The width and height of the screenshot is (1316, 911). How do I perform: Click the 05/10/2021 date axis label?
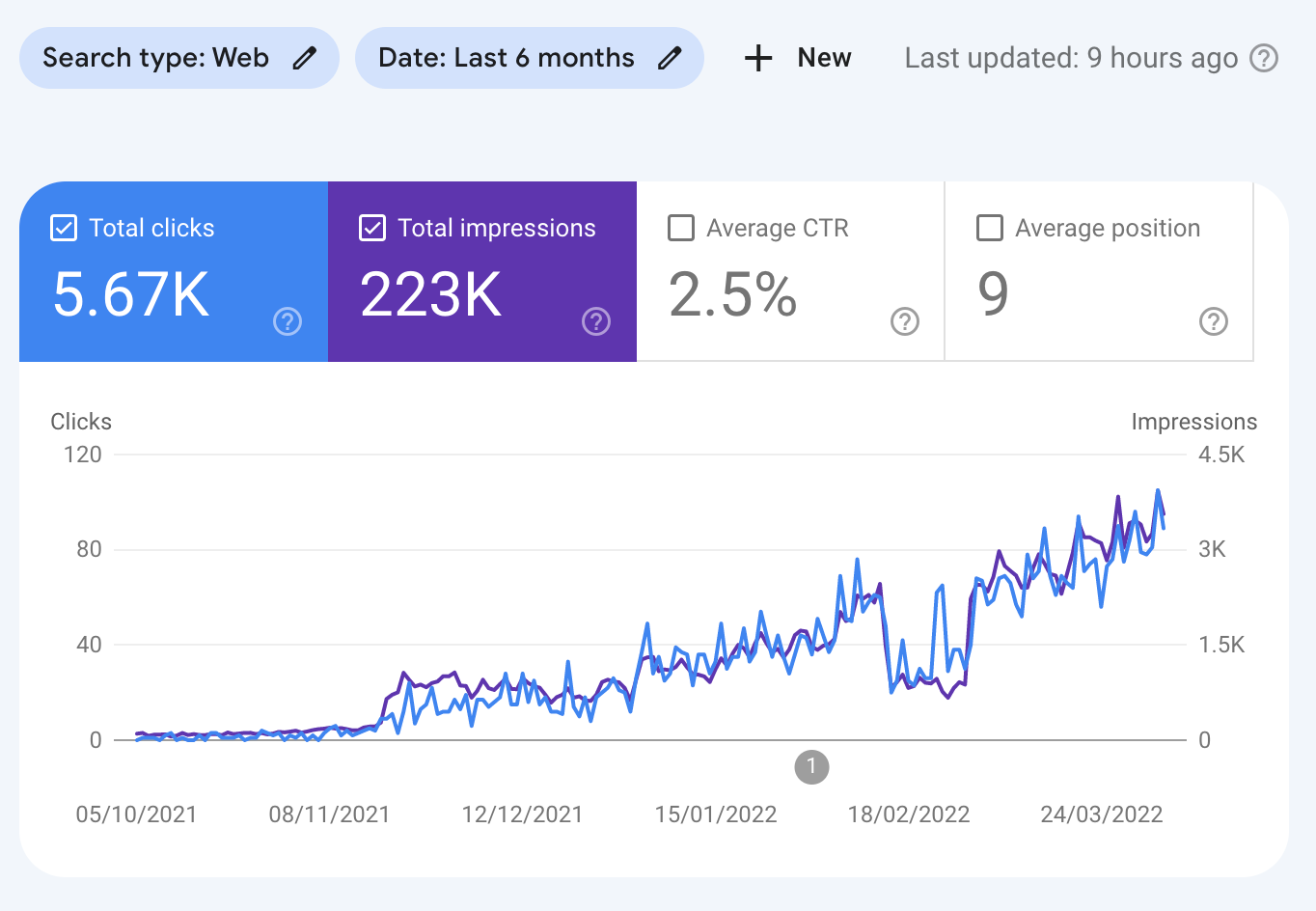[x=136, y=814]
